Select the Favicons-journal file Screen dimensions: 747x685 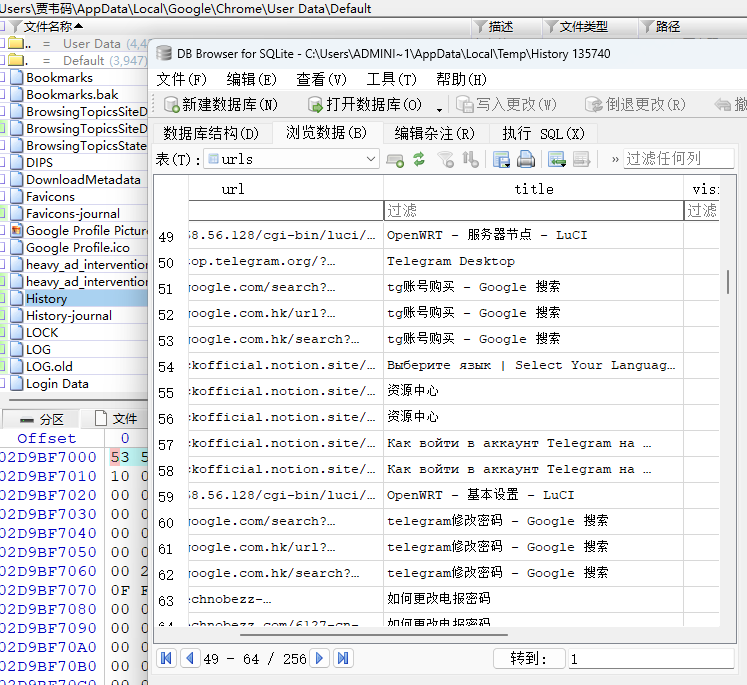(72, 214)
